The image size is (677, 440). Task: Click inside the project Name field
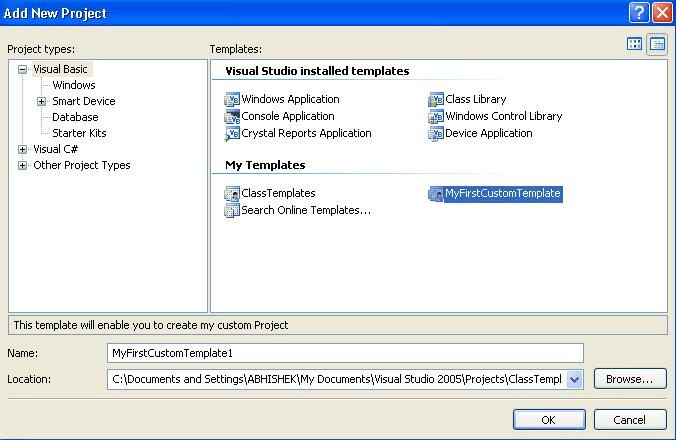pos(344,353)
